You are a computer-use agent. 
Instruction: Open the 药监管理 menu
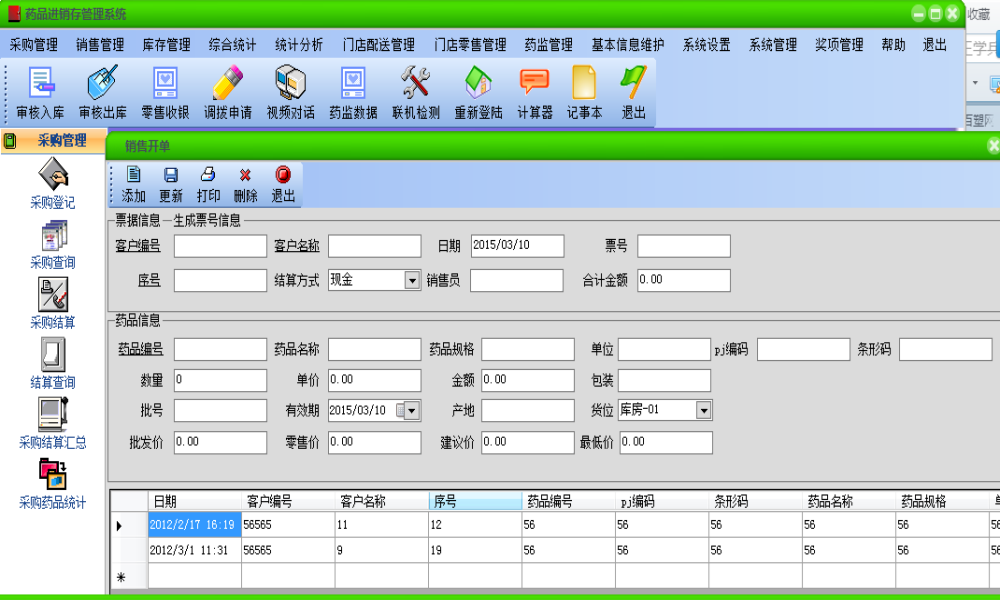[549, 45]
